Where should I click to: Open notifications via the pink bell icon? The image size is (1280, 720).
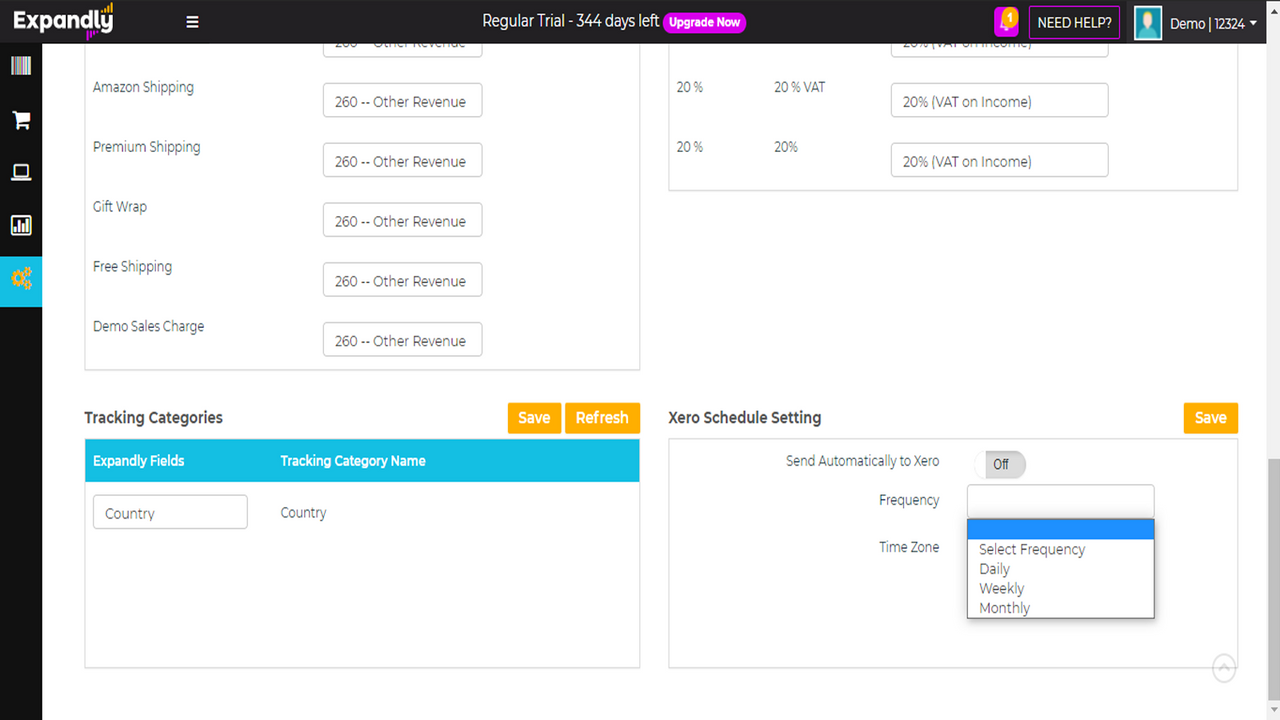pos(1005,21)
